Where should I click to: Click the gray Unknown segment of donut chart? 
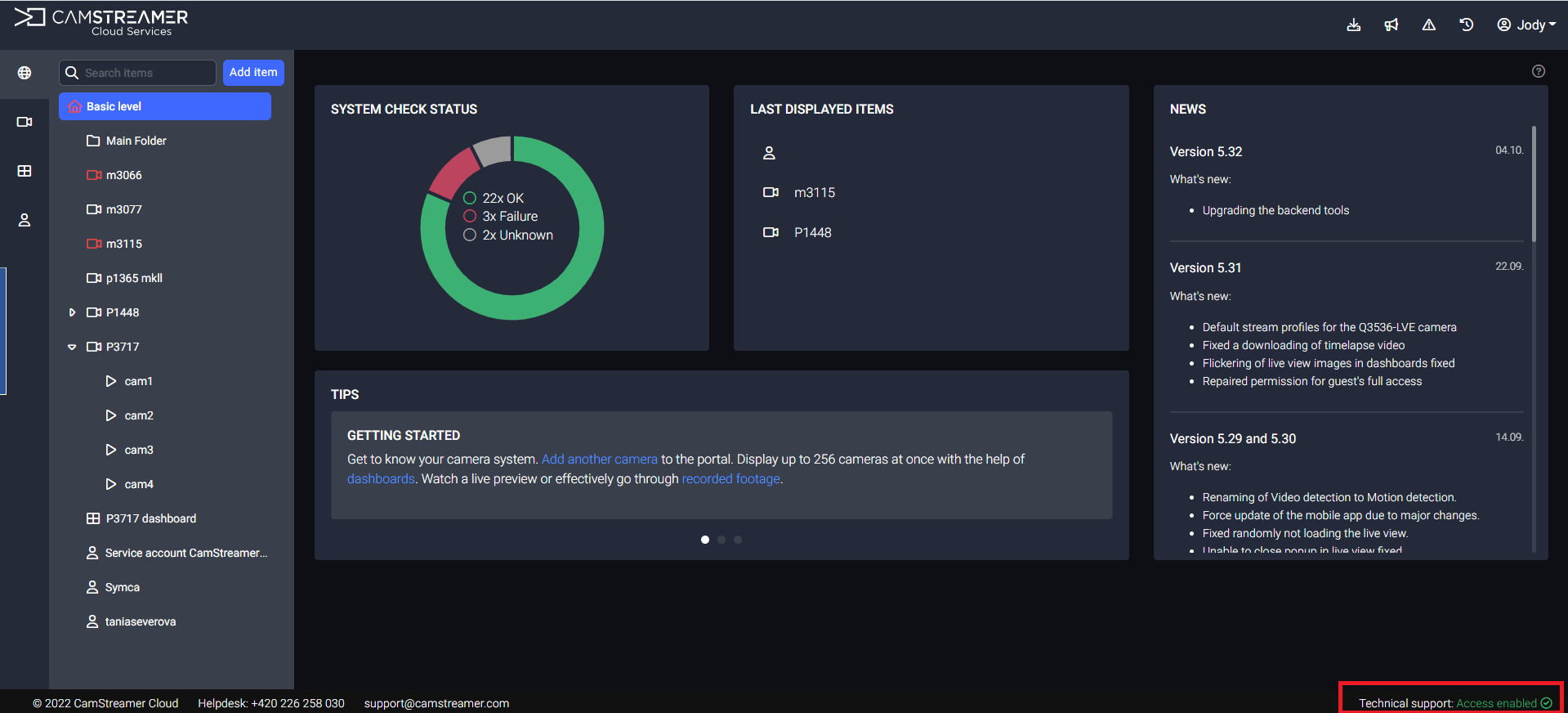click(x=494, y=150)
